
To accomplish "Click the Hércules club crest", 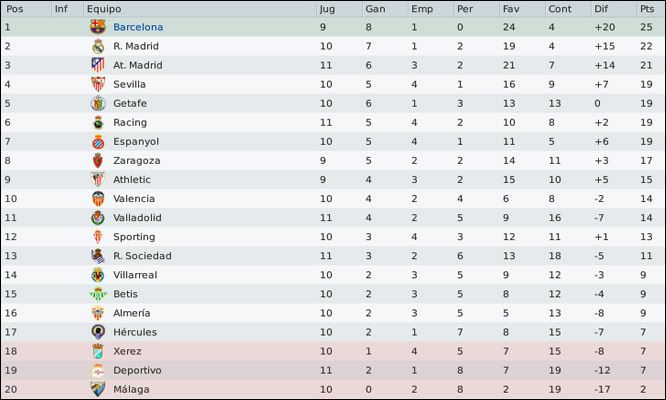I will click(x=98, y=332).
